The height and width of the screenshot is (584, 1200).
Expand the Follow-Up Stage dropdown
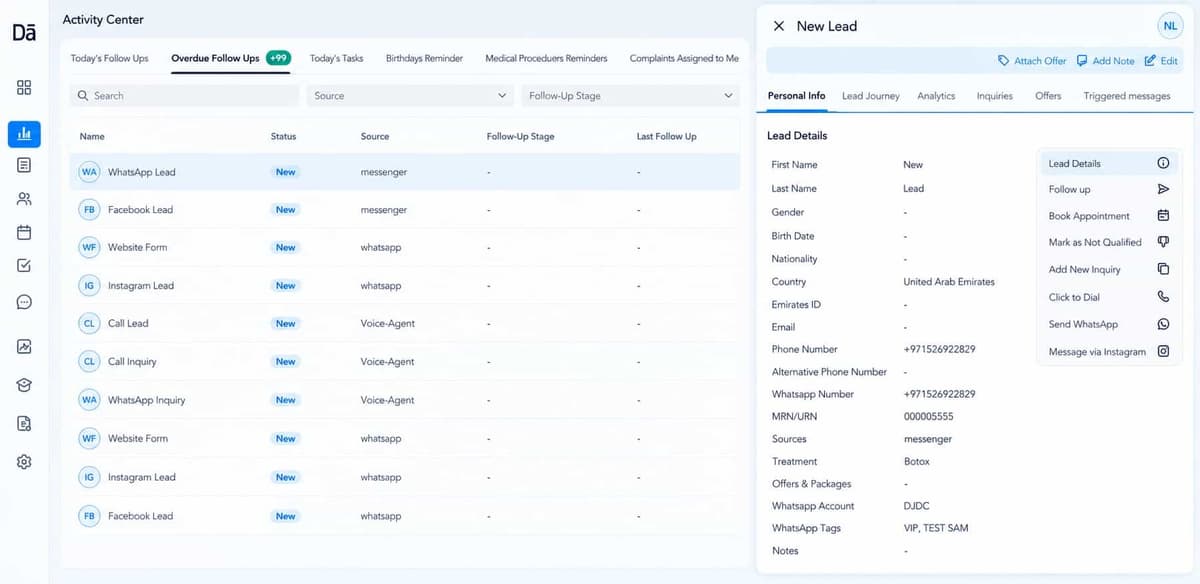pos(630,96)
